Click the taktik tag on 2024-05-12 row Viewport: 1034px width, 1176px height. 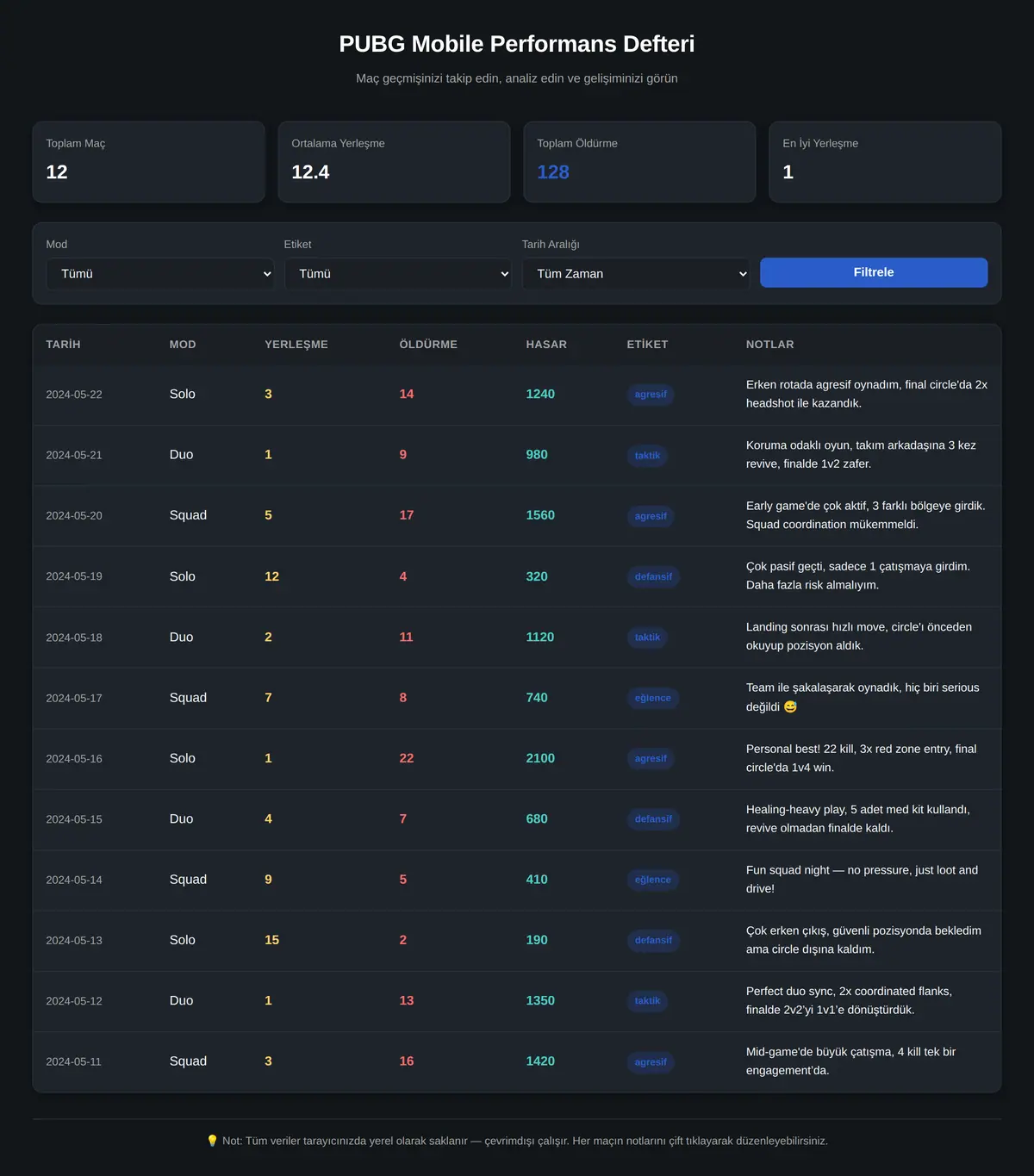[x=647, y=1001]
